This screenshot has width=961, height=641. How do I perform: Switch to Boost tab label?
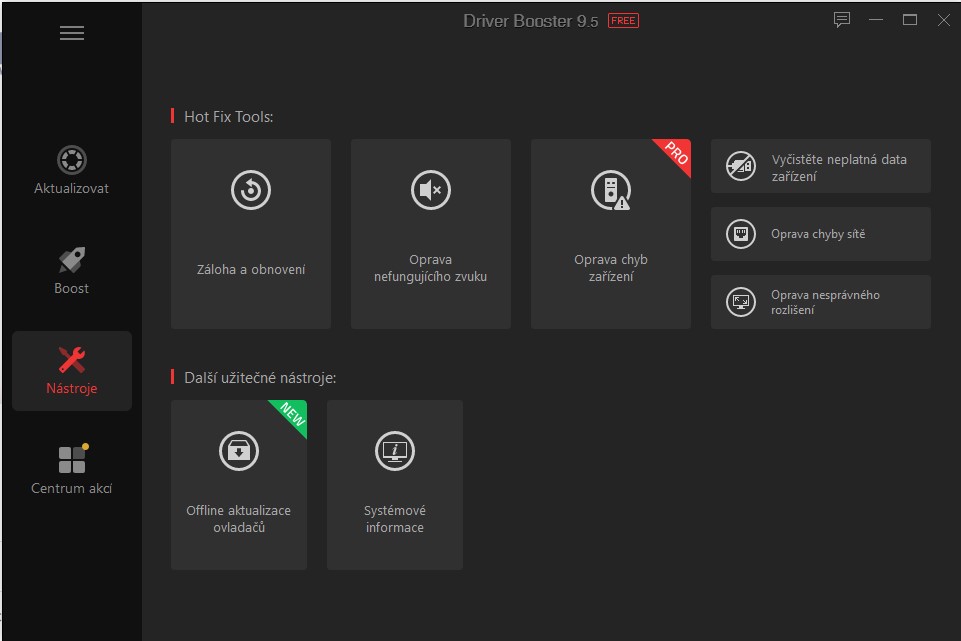click(x=71, y=289)
